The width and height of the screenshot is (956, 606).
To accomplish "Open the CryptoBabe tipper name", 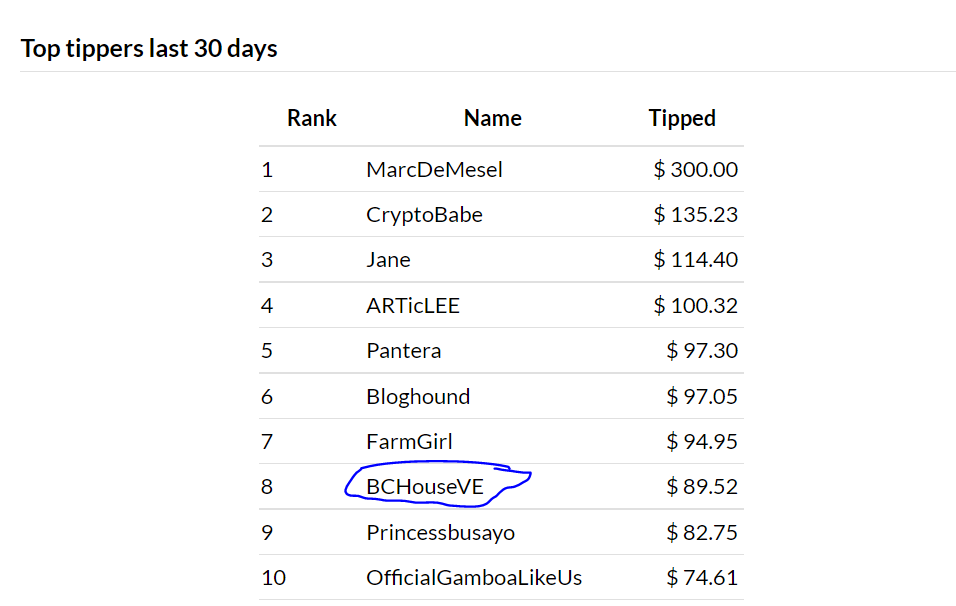I will point(424,215).
